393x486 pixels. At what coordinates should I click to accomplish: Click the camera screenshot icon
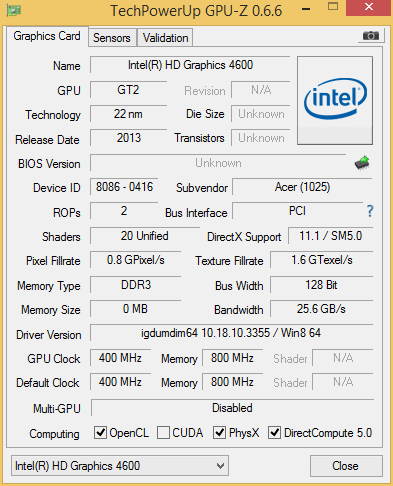tap(371, 35)
